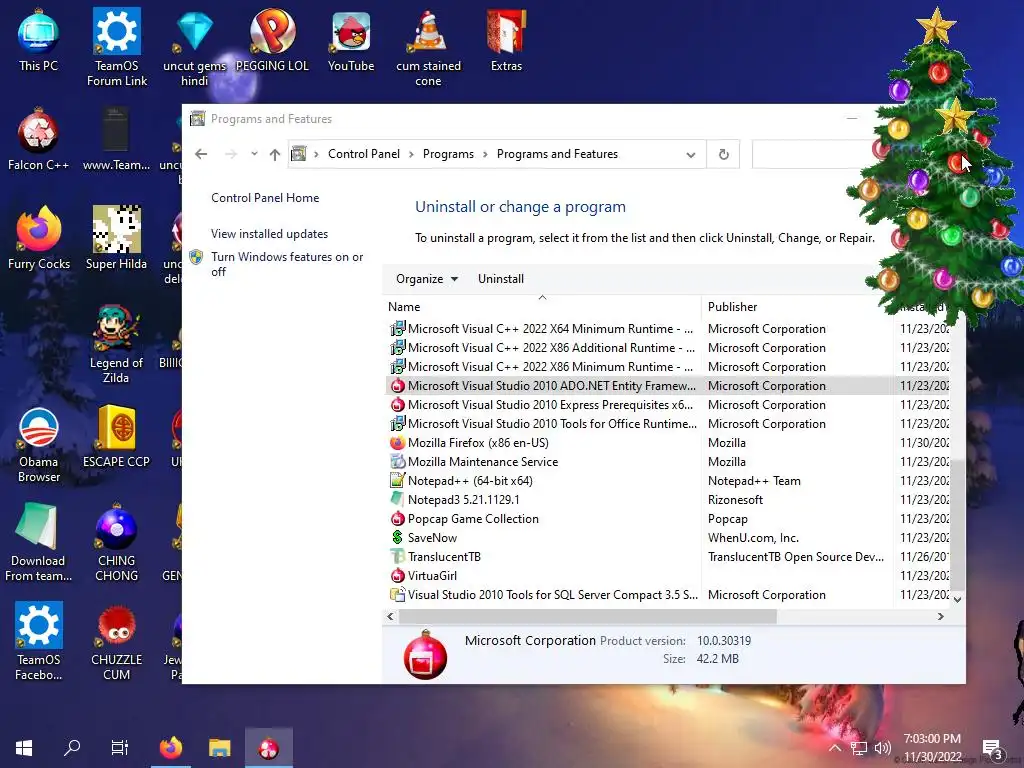Select the VirtuaGirl program entry
This screenshot has height=768, width=1024.
(668, 575)
